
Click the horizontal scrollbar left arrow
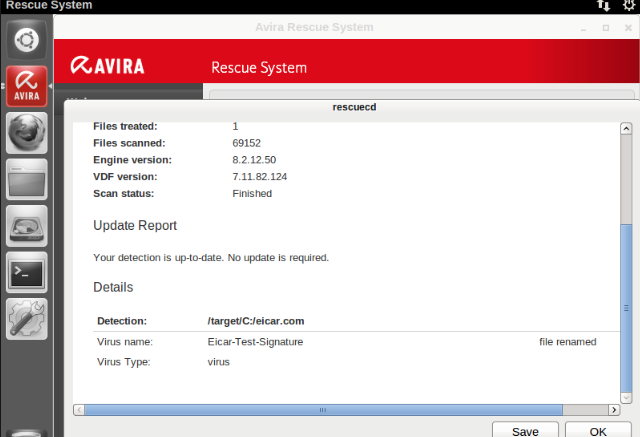coord(81,409)
